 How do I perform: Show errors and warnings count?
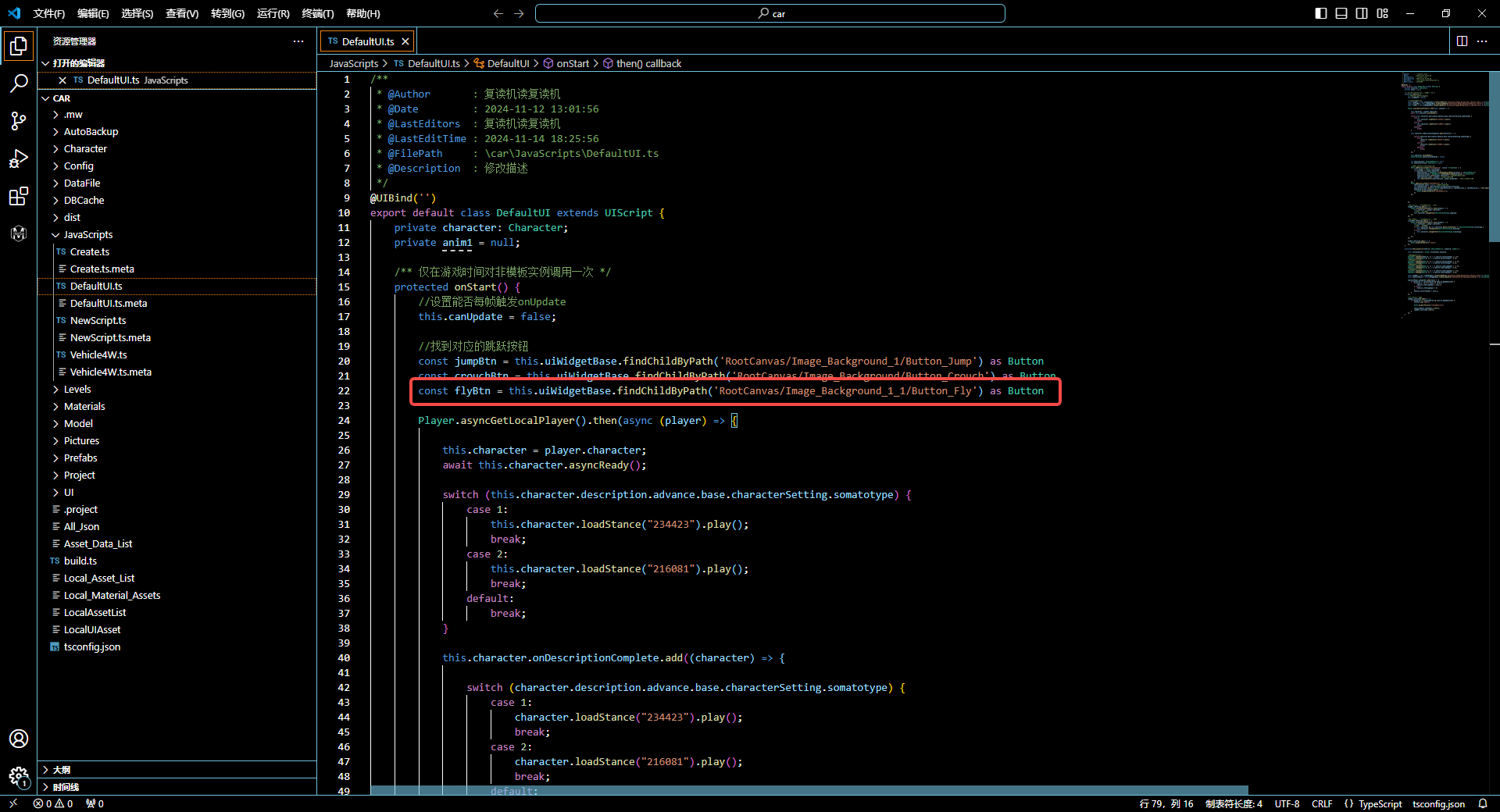tap(53, 803)
